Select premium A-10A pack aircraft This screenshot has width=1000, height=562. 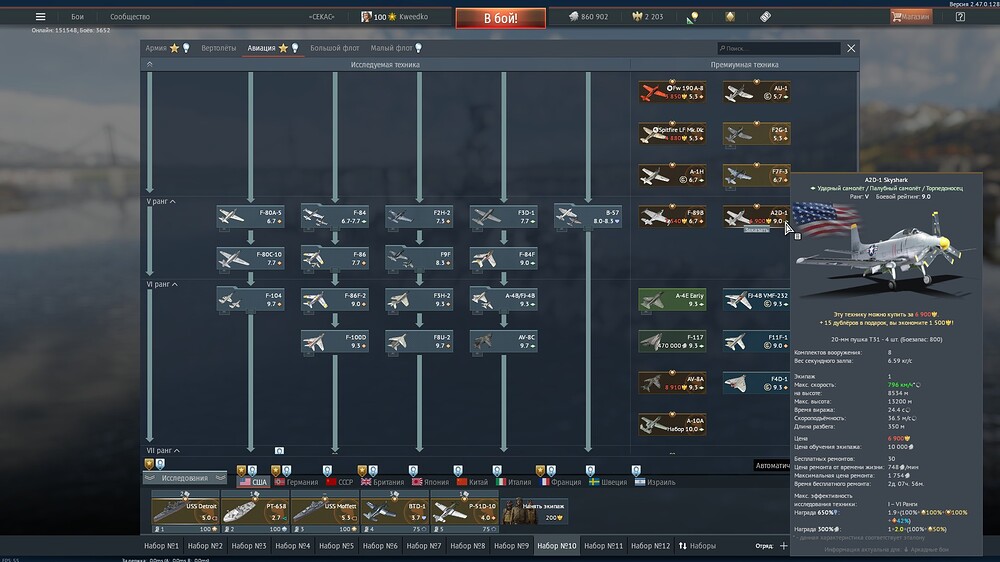coord(672,424)
